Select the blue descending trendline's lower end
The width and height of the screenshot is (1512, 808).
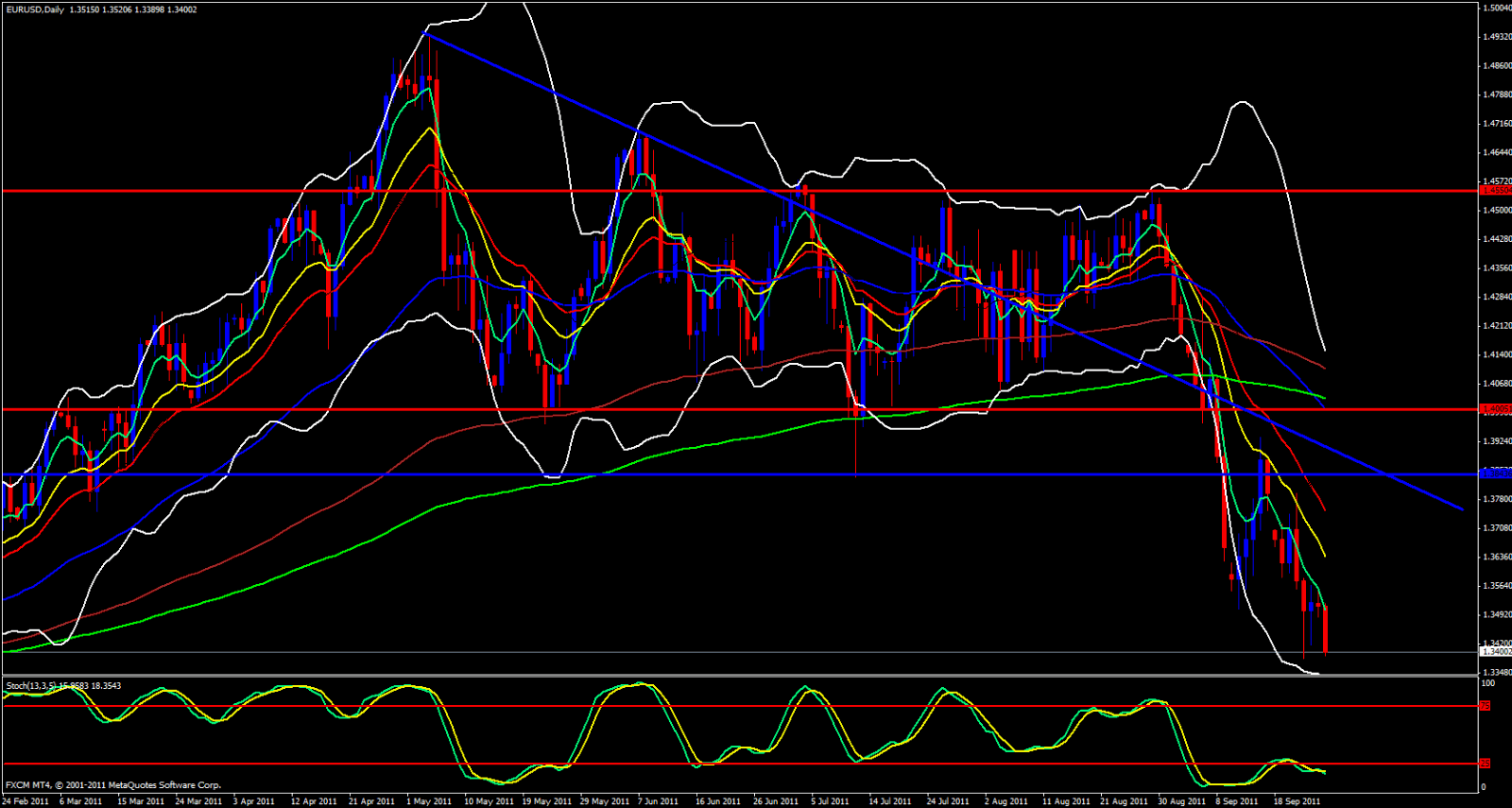1462,508
